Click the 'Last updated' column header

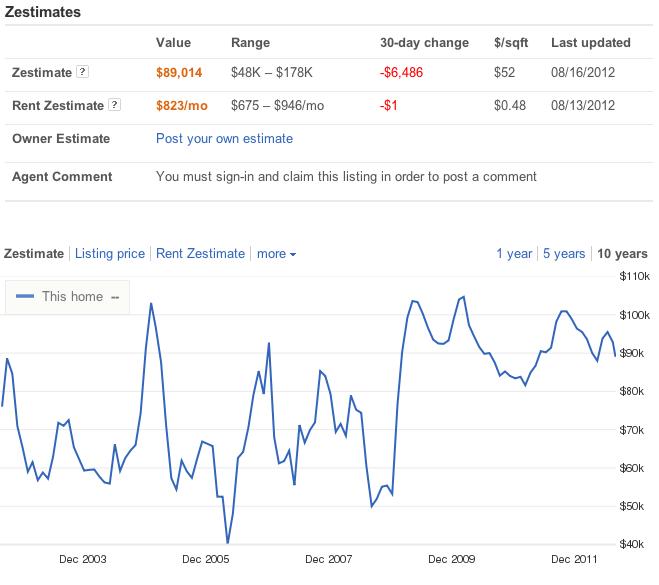click(x=590, y=43)
